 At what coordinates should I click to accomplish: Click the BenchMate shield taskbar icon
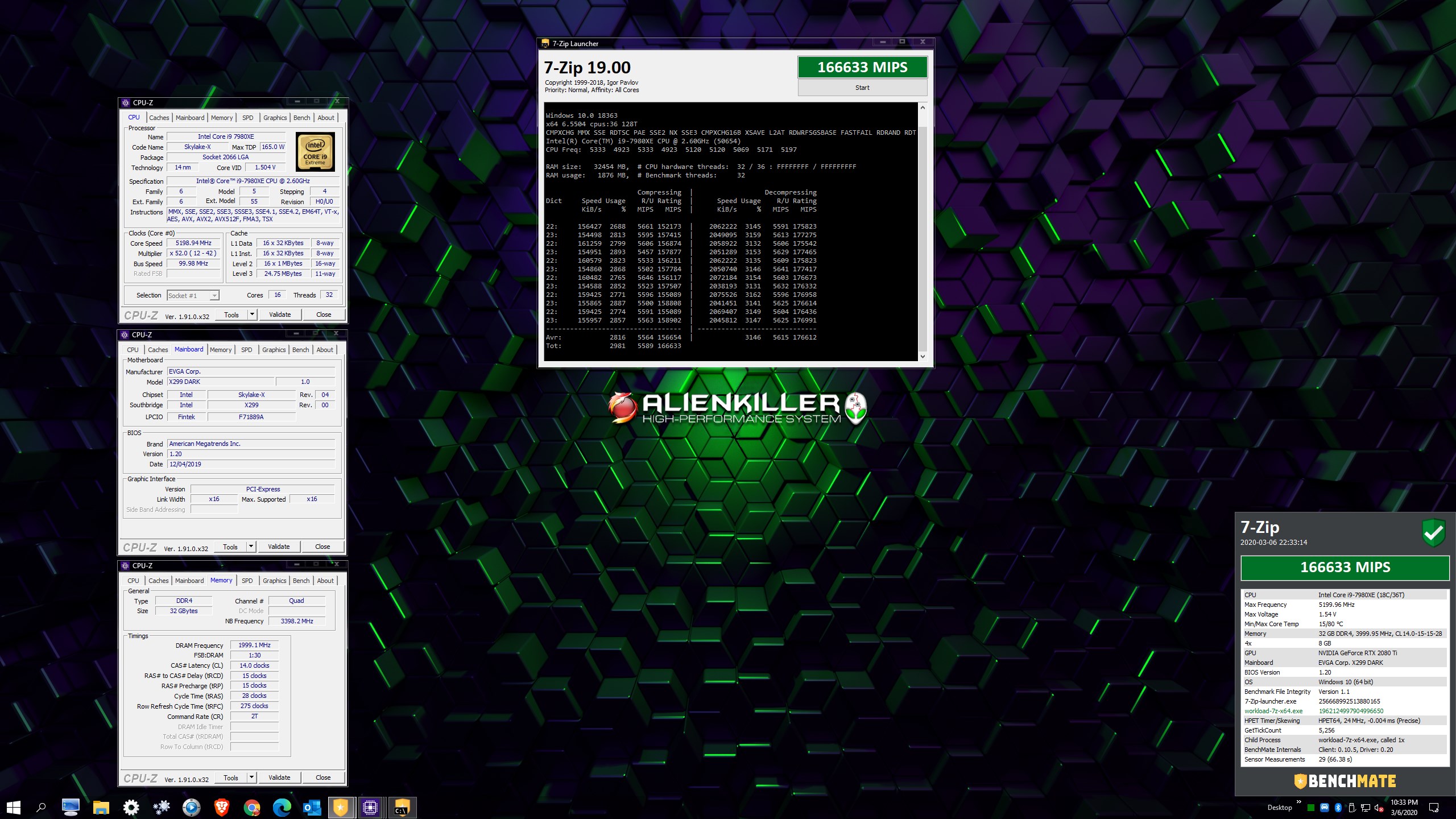[340, 807]
